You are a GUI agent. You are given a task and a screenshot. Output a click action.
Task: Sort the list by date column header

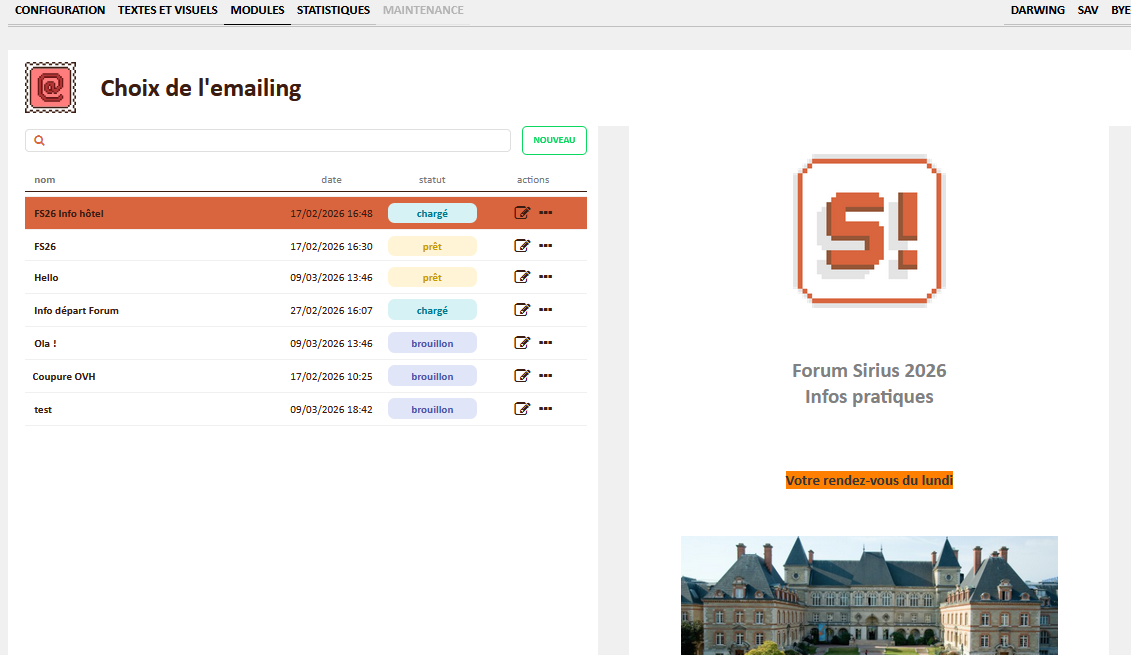(331, 180)
